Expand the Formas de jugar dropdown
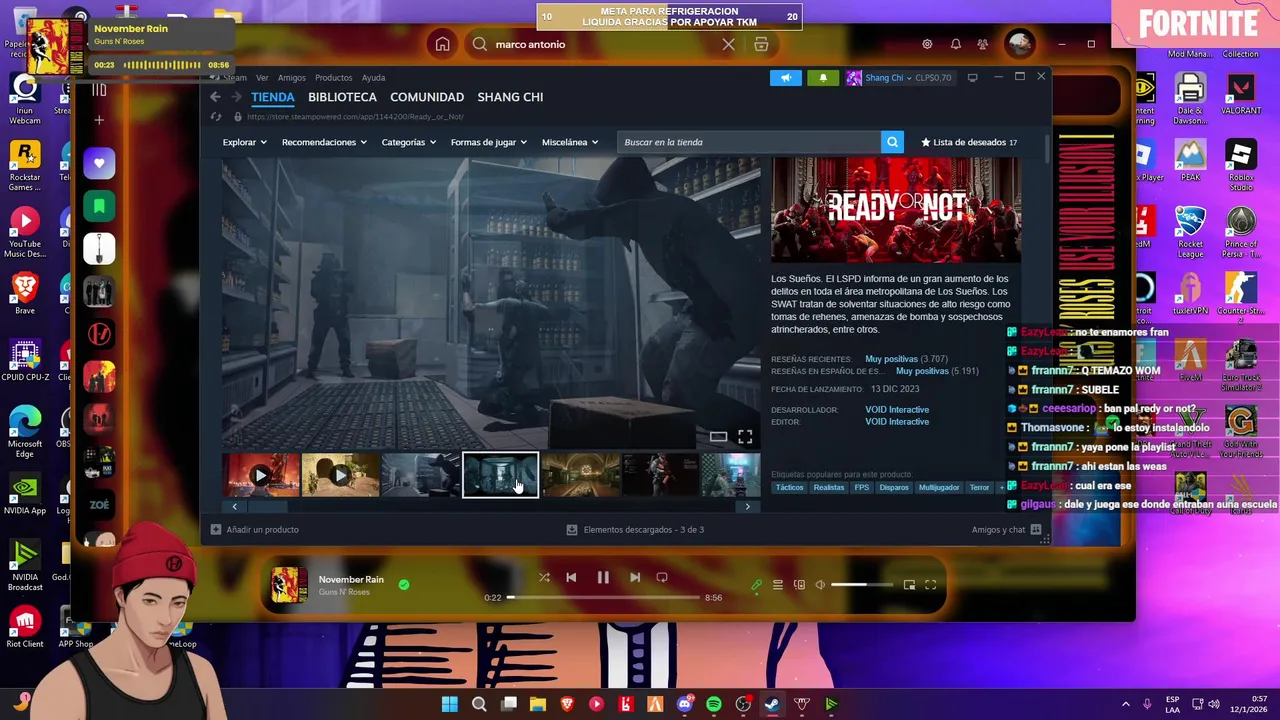Viewport: 1280px width, 720px height. click(x=488, y=142)
